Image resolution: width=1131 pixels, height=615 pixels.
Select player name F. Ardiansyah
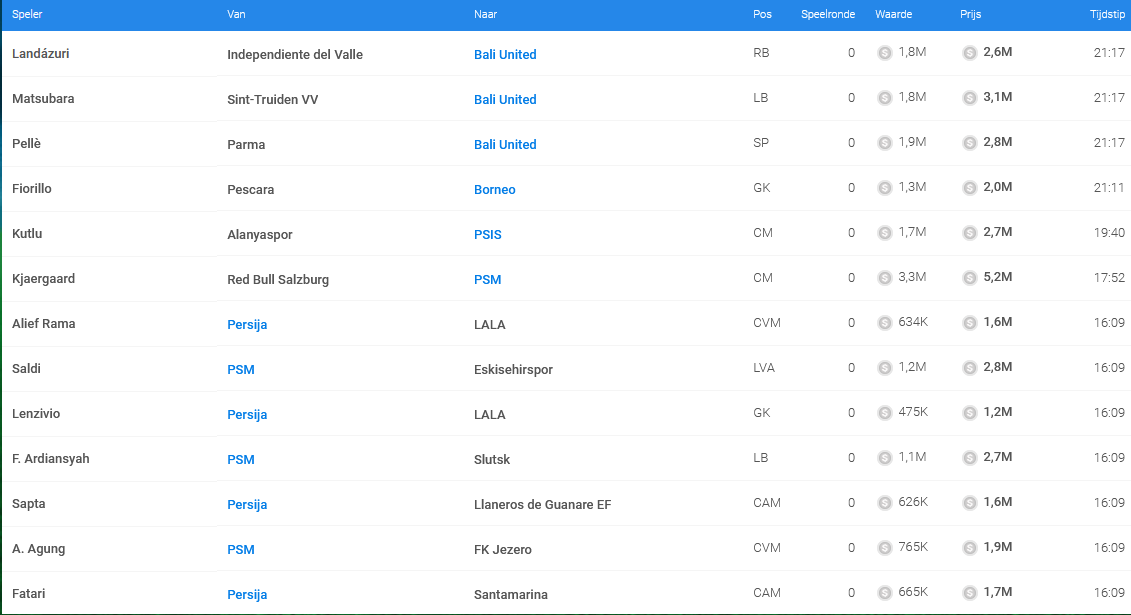[50, 459]
